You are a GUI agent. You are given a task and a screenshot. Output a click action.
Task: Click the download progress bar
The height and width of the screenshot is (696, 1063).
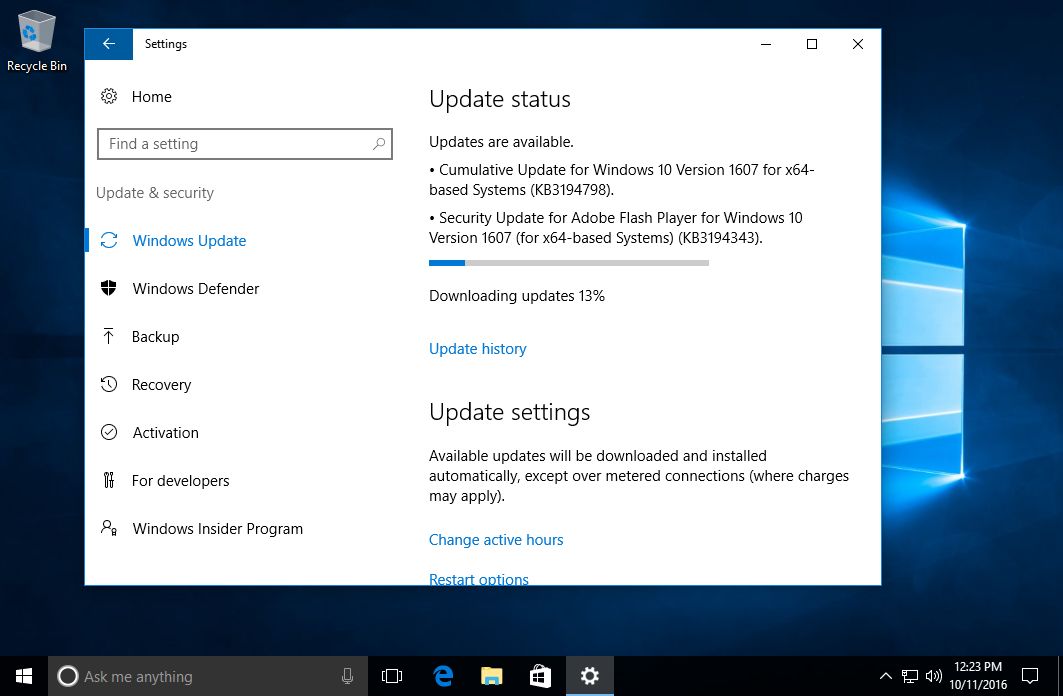(569, 263)
